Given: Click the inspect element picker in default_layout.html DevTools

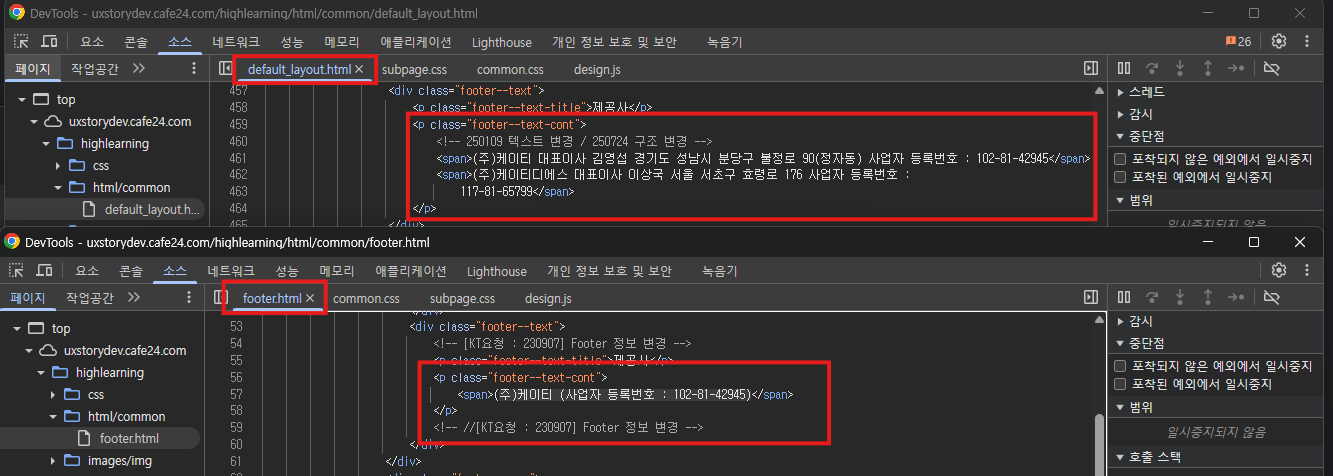Looking at the screenshot, I should [x=21, y=42].
